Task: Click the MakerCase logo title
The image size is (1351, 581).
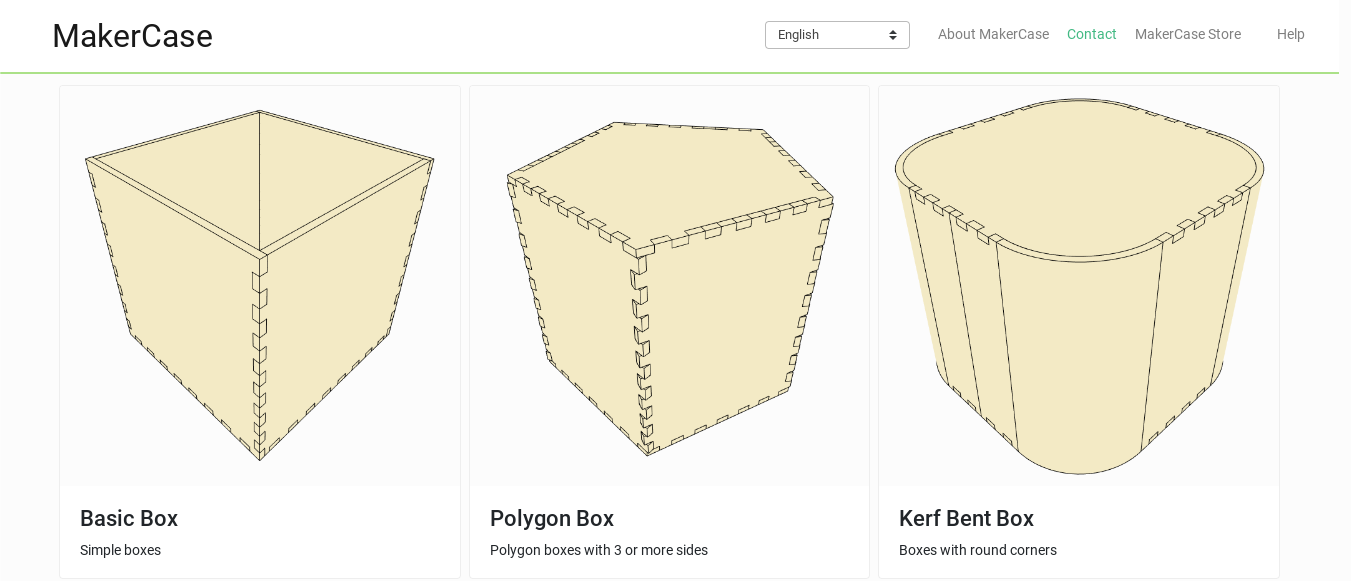Action: 132,36
